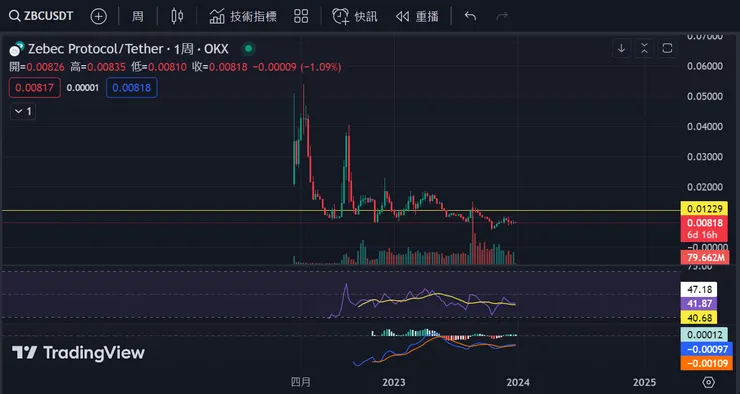Click the 2025 label on time axis

click(644, 382)
